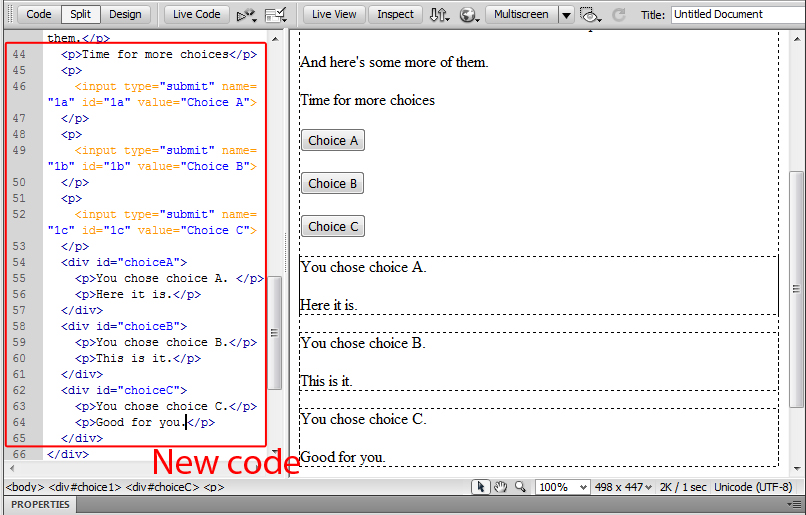Image resolution: width=806 pixels, height=515 pixels.
Task: Click code line 54 div id="choiceA"
Action: coord(124,263)
